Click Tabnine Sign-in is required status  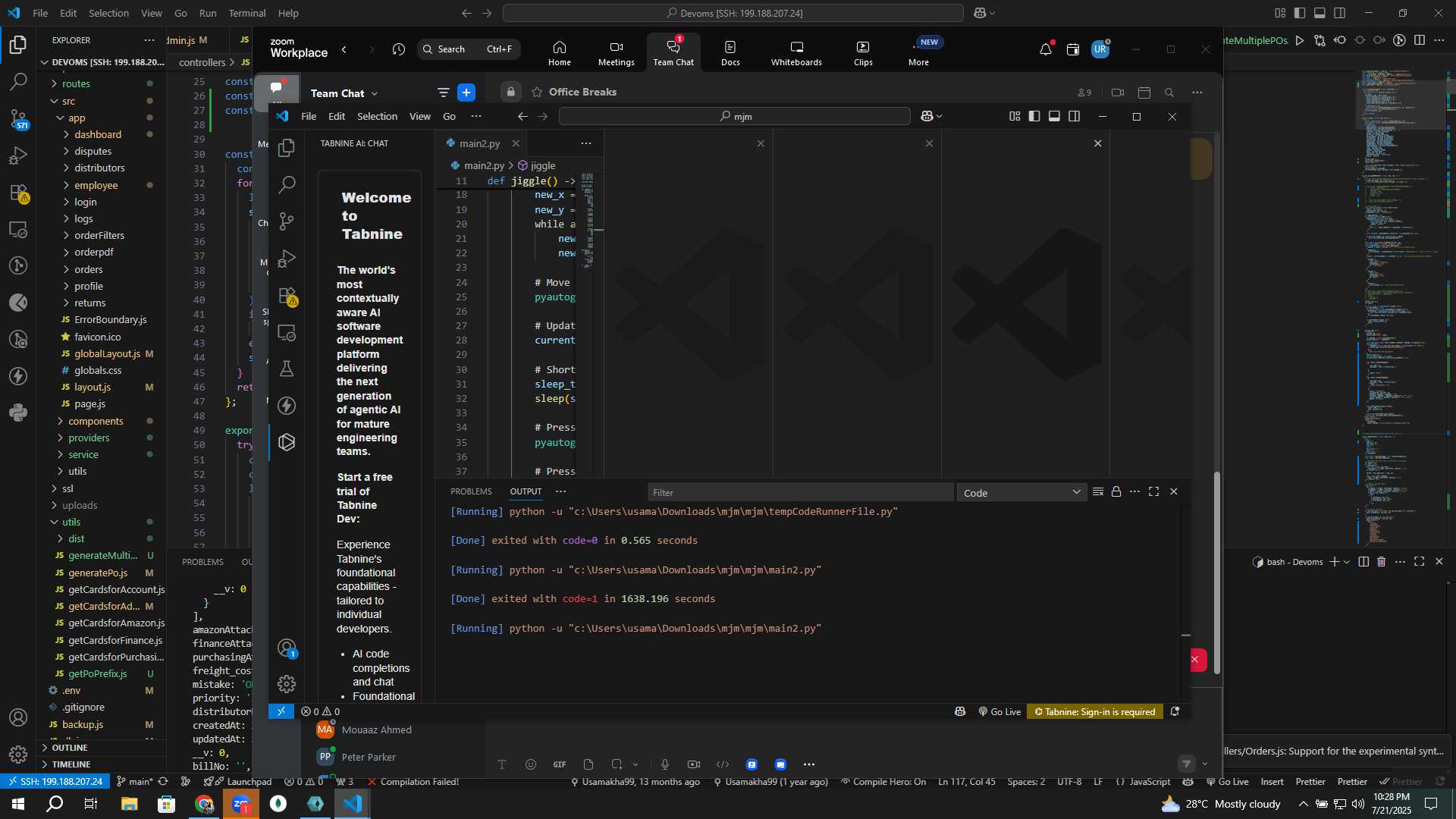click(1095, 711)
